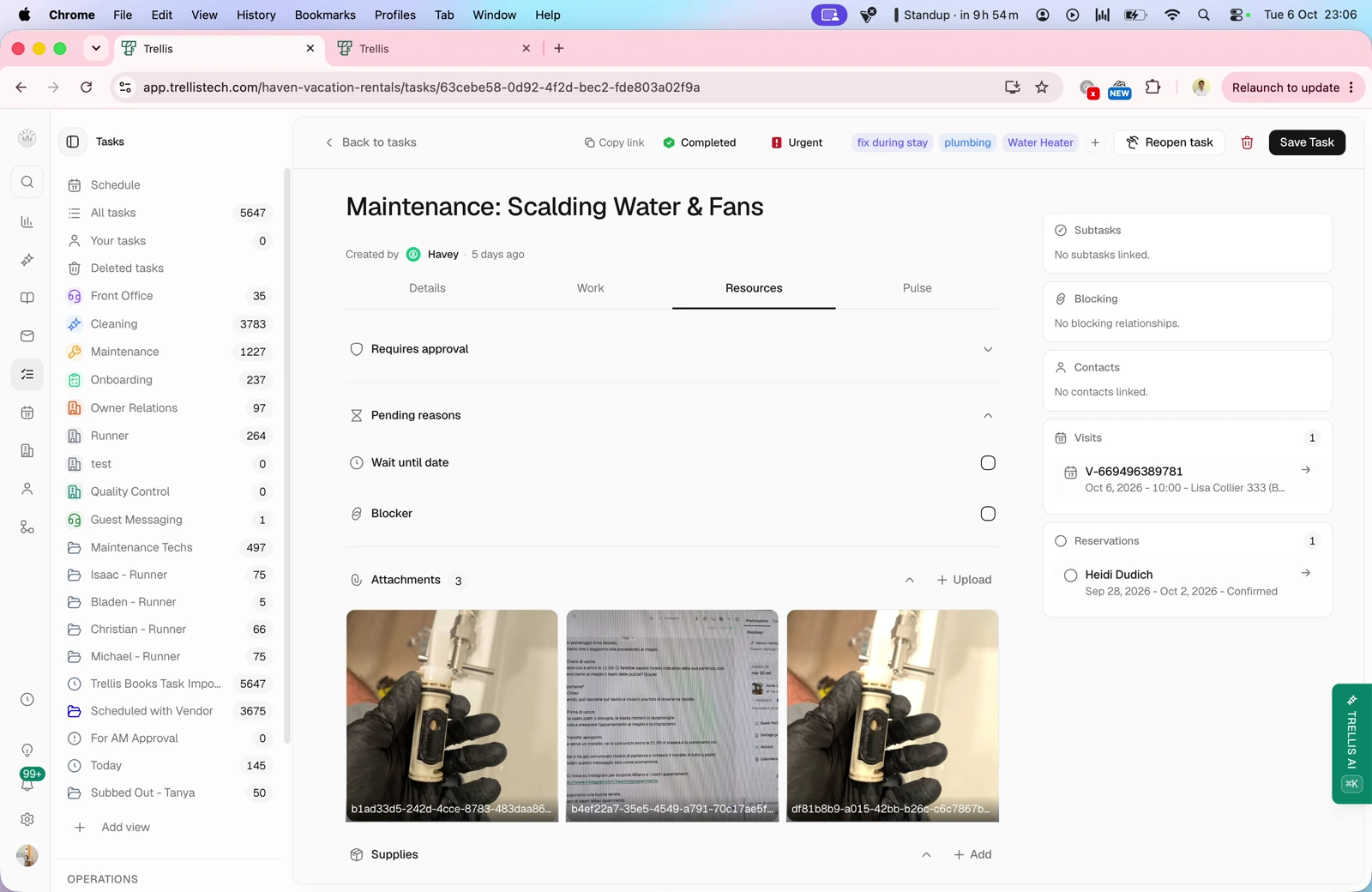Screen dimensions: 1372x892
Task: Open analytics chart icon in left rail
Action: [27, 221]
